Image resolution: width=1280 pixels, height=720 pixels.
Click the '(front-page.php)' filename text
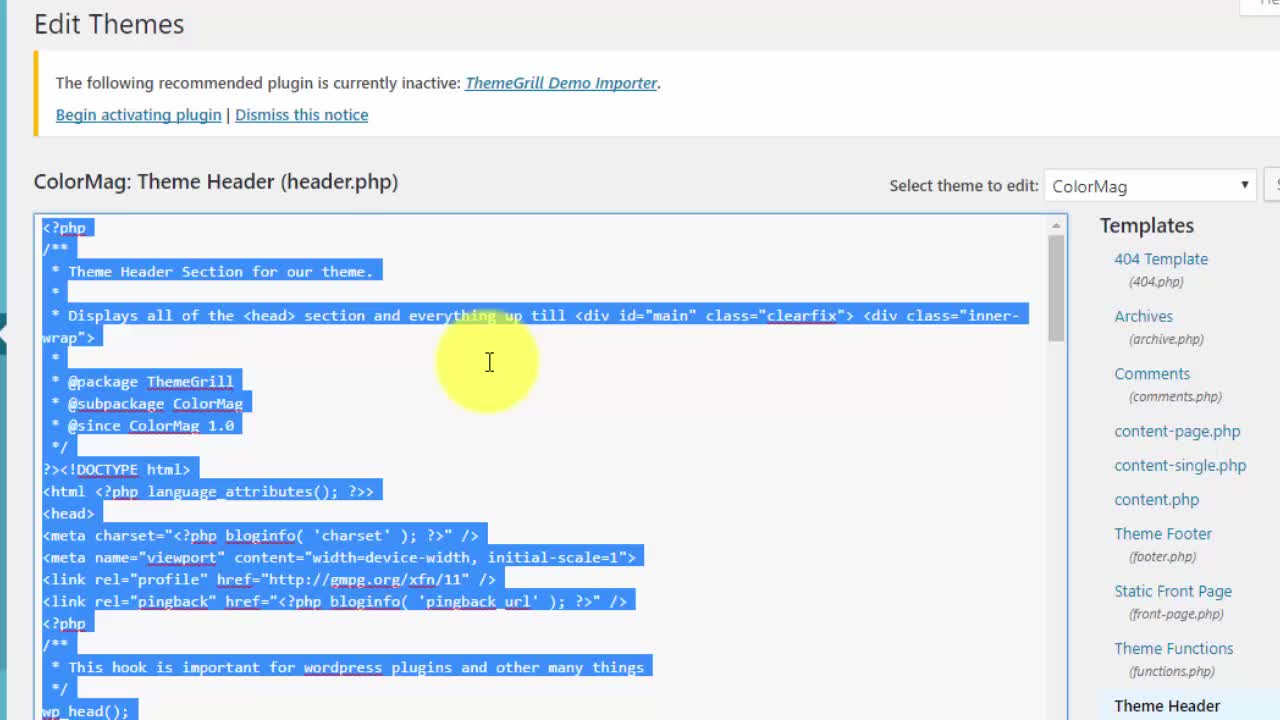coord(1176,614)
